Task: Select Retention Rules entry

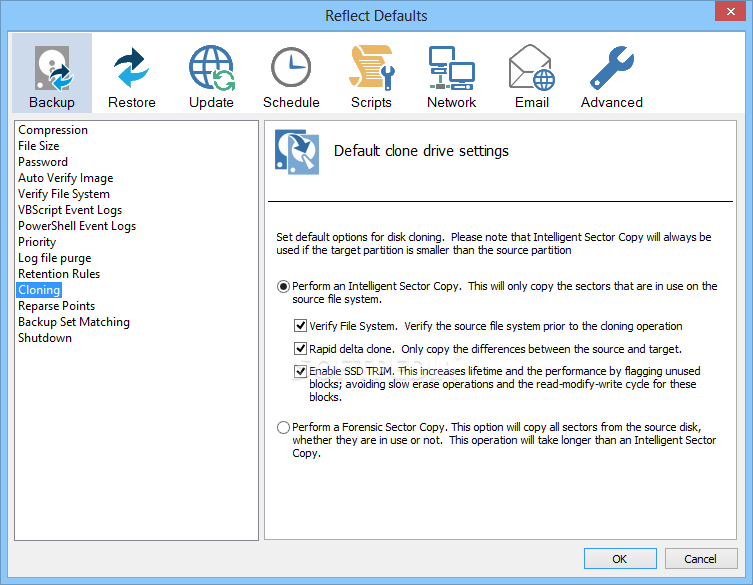Action: coord(59,274)
